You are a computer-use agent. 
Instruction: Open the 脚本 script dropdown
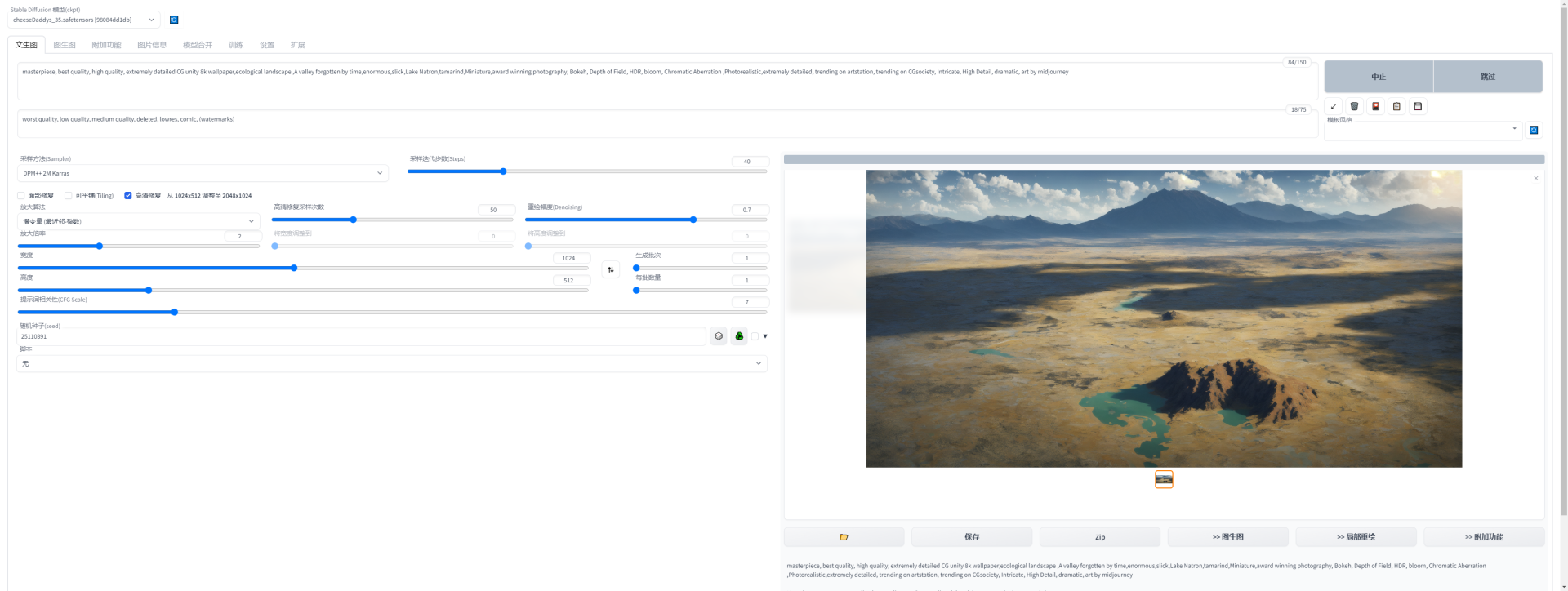[x=392, y=363]
